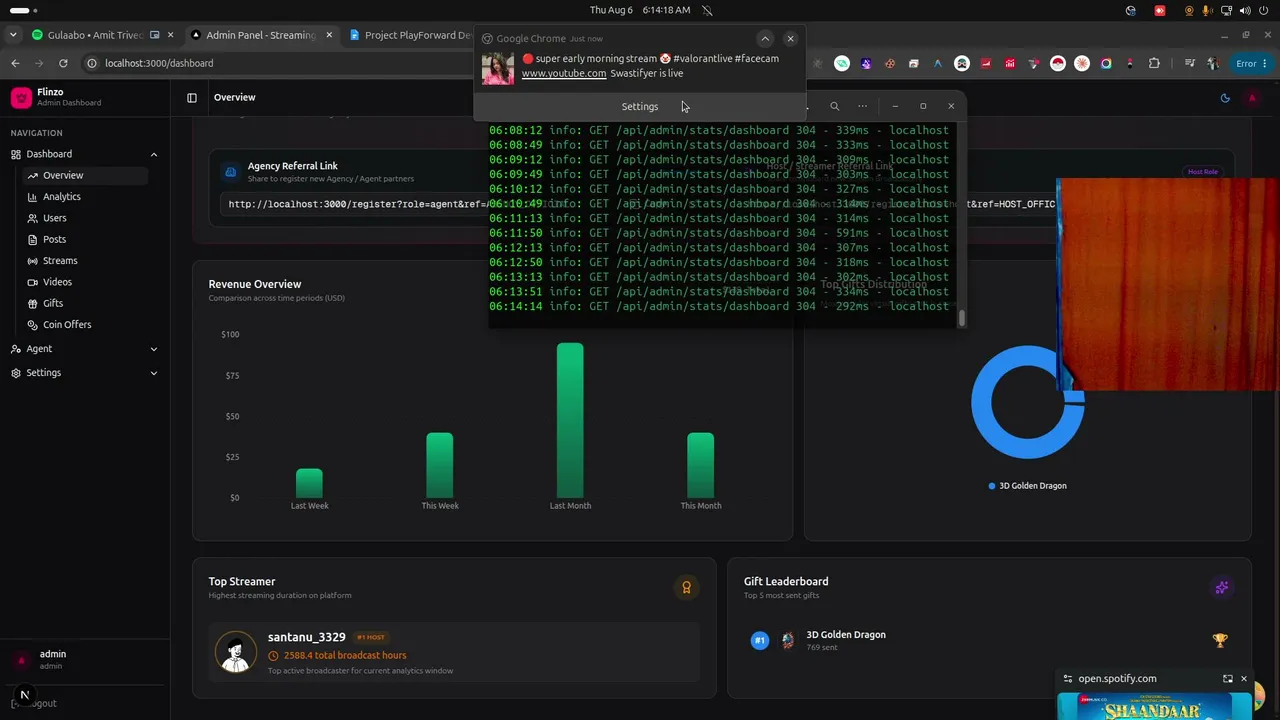Click the Gift Leaderboard sparkle icon
Screen dimensions: 1280x720
point(1221,588)
